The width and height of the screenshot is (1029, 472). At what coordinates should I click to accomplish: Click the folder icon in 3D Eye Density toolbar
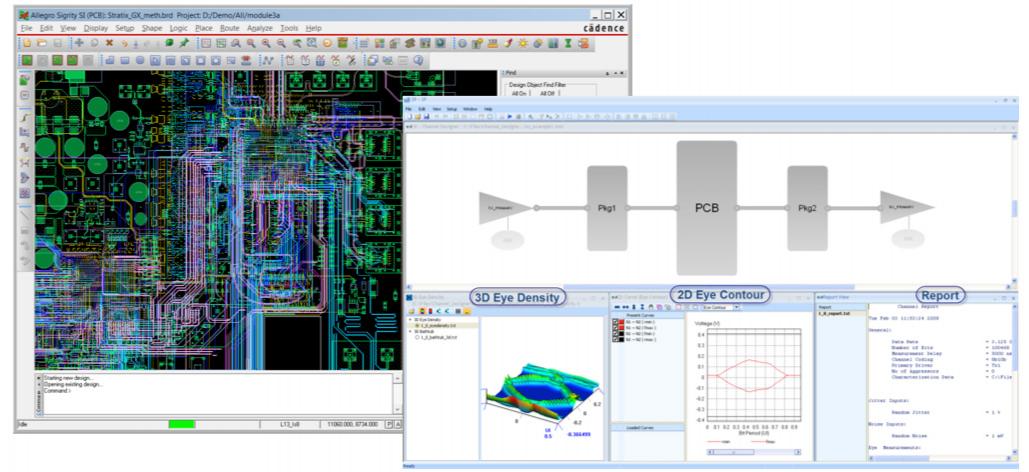point(411,311)
